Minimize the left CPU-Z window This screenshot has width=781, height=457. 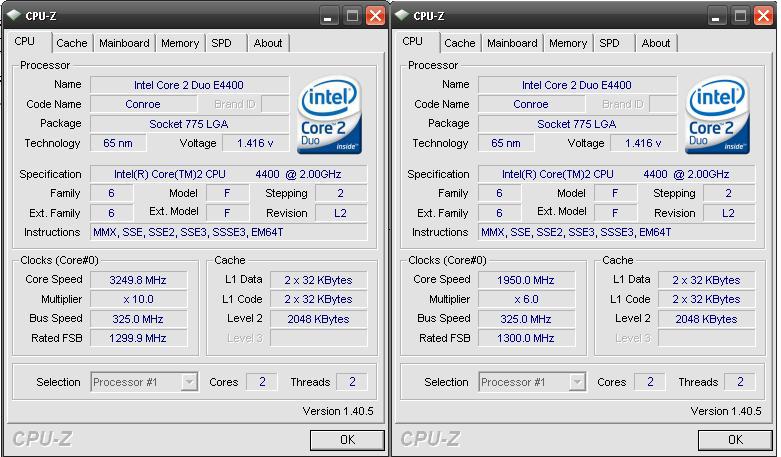coord(328,16)
